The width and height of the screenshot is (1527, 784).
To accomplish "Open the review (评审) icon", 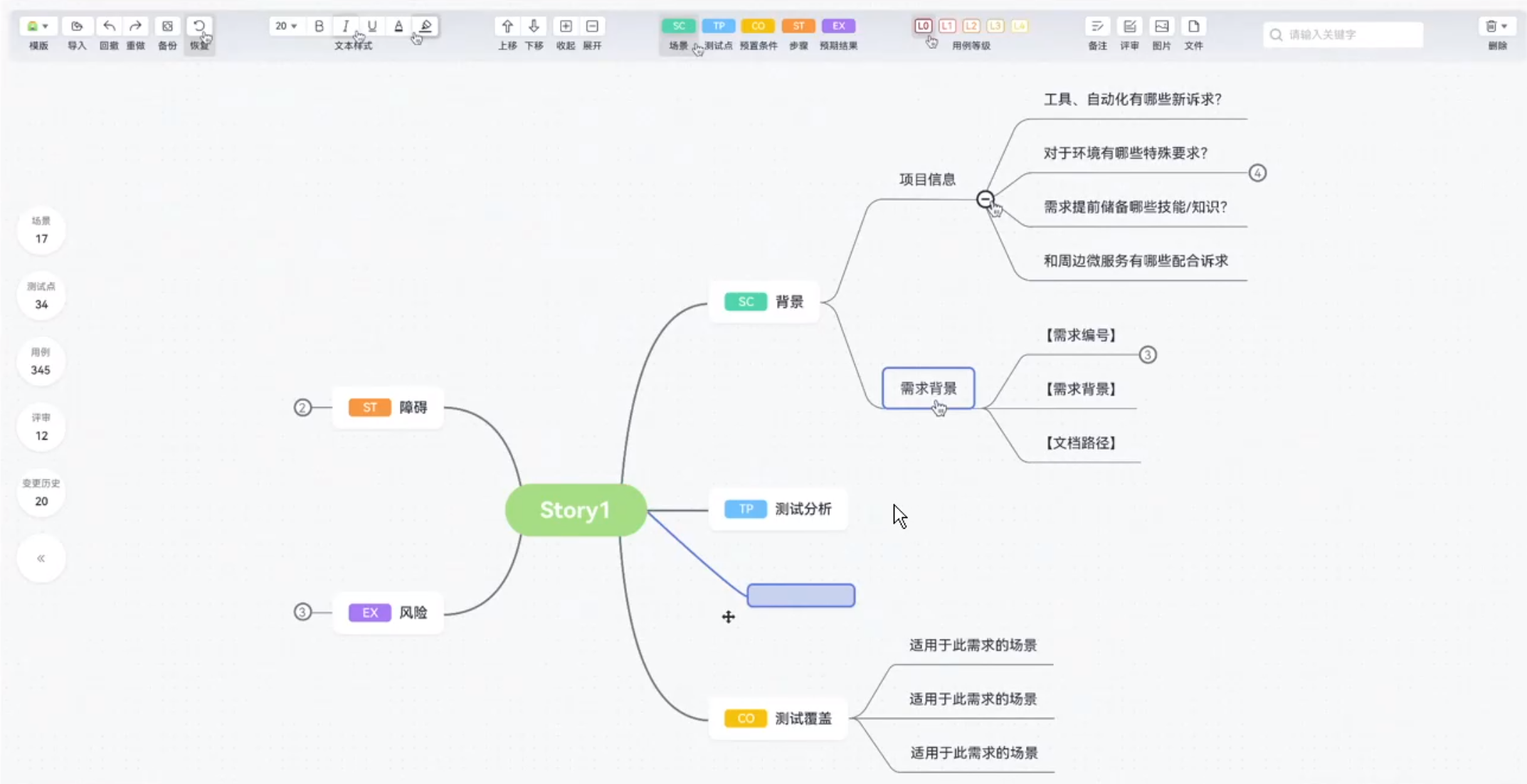I will pos(1129,26).
